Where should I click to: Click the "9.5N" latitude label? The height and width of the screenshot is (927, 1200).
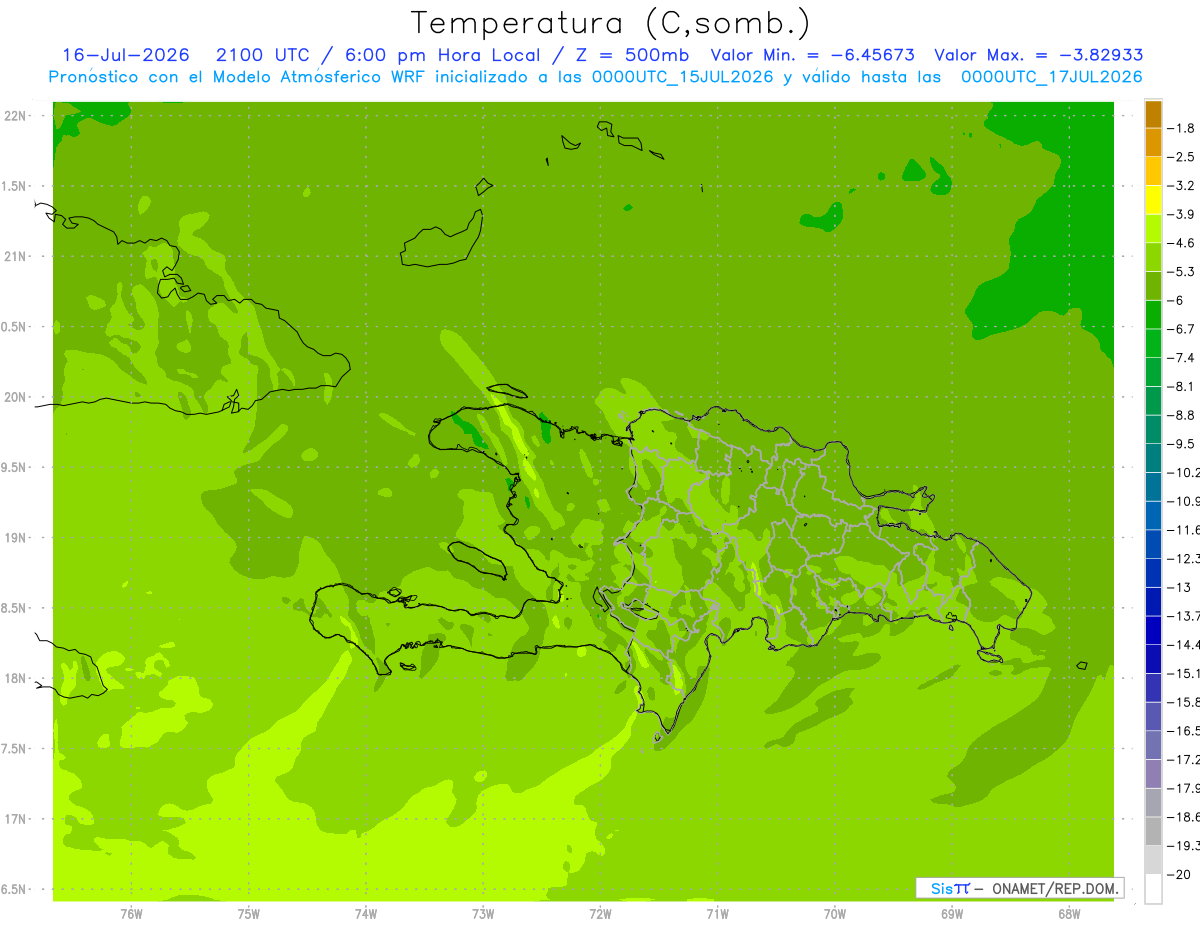14,468
